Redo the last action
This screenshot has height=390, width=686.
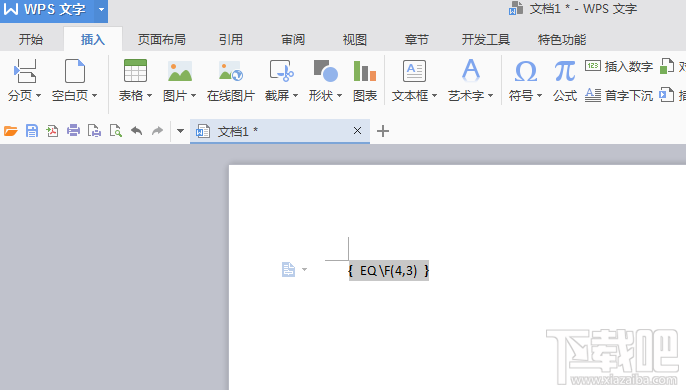[157, 130]
